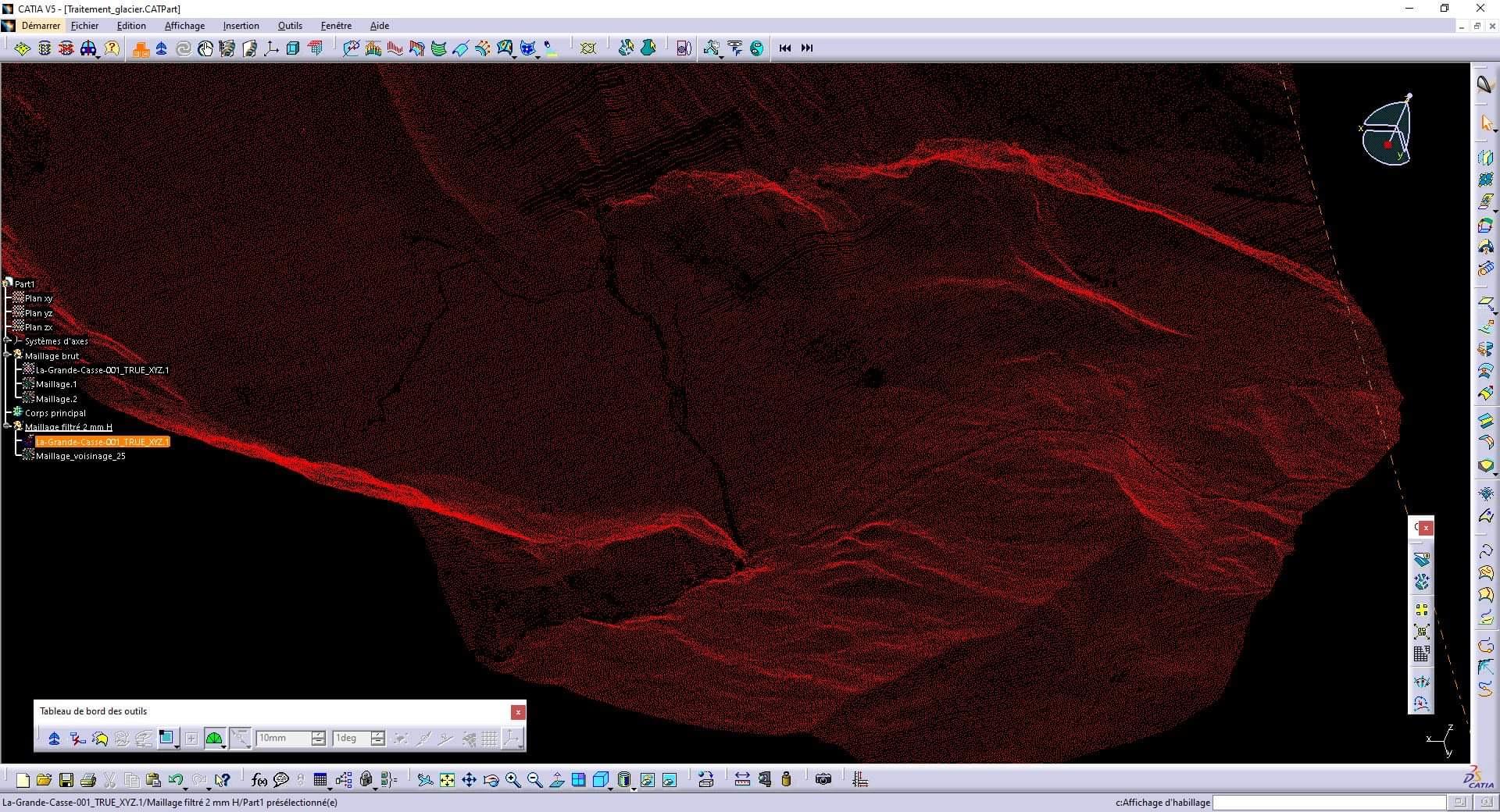Click the Print icon
Screen dimensions: 1500x812
pyautogui.click(x=87, y=779)
